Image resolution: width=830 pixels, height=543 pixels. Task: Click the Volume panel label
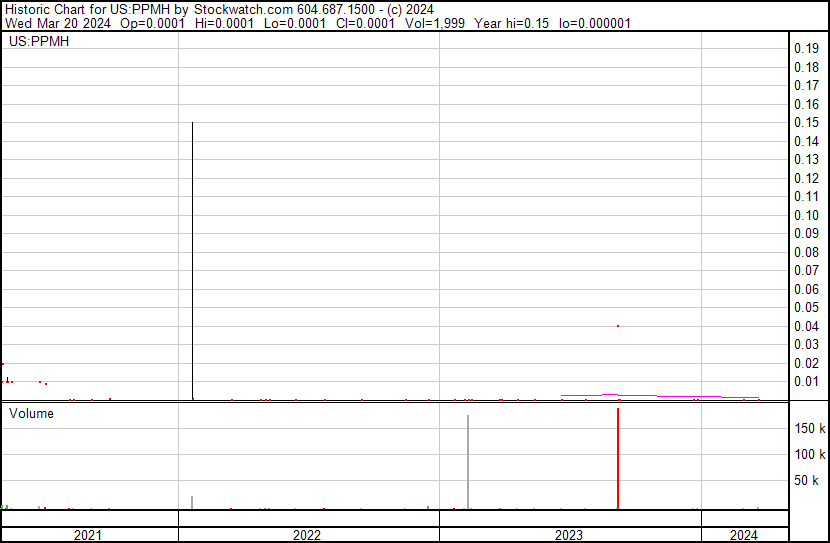click(x=31, y=413)
